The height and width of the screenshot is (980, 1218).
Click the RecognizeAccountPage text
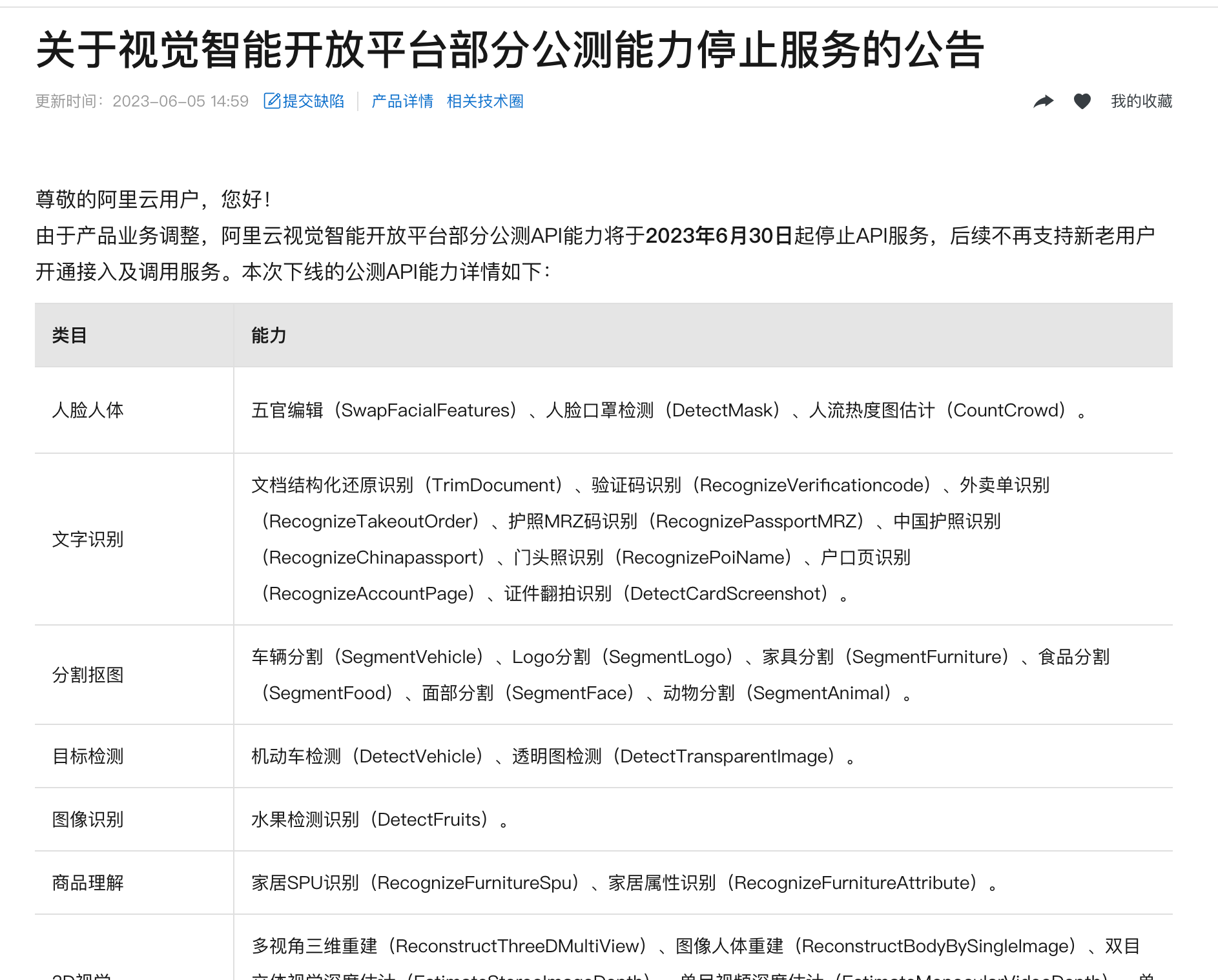pyautogui.click(x=368, y=593)
